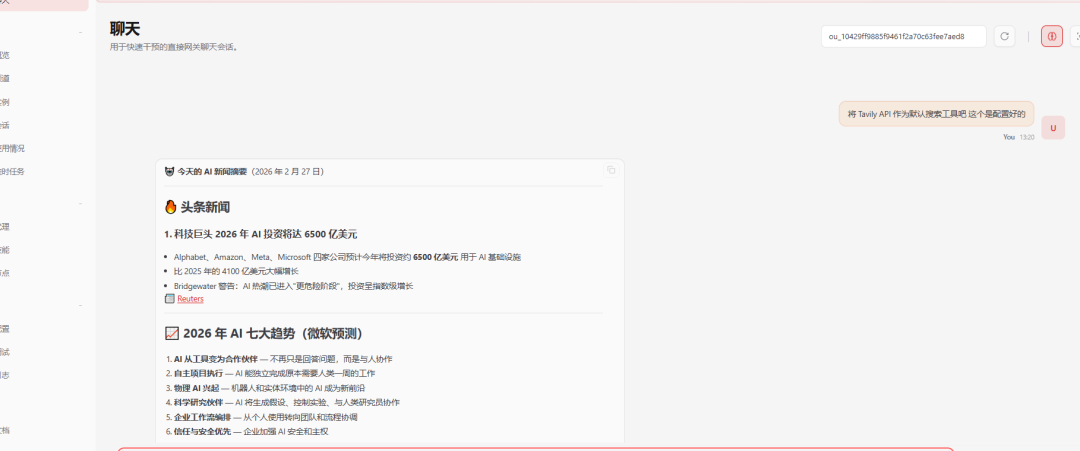Open 文档 at the sidebar bottom

[6, 429]
